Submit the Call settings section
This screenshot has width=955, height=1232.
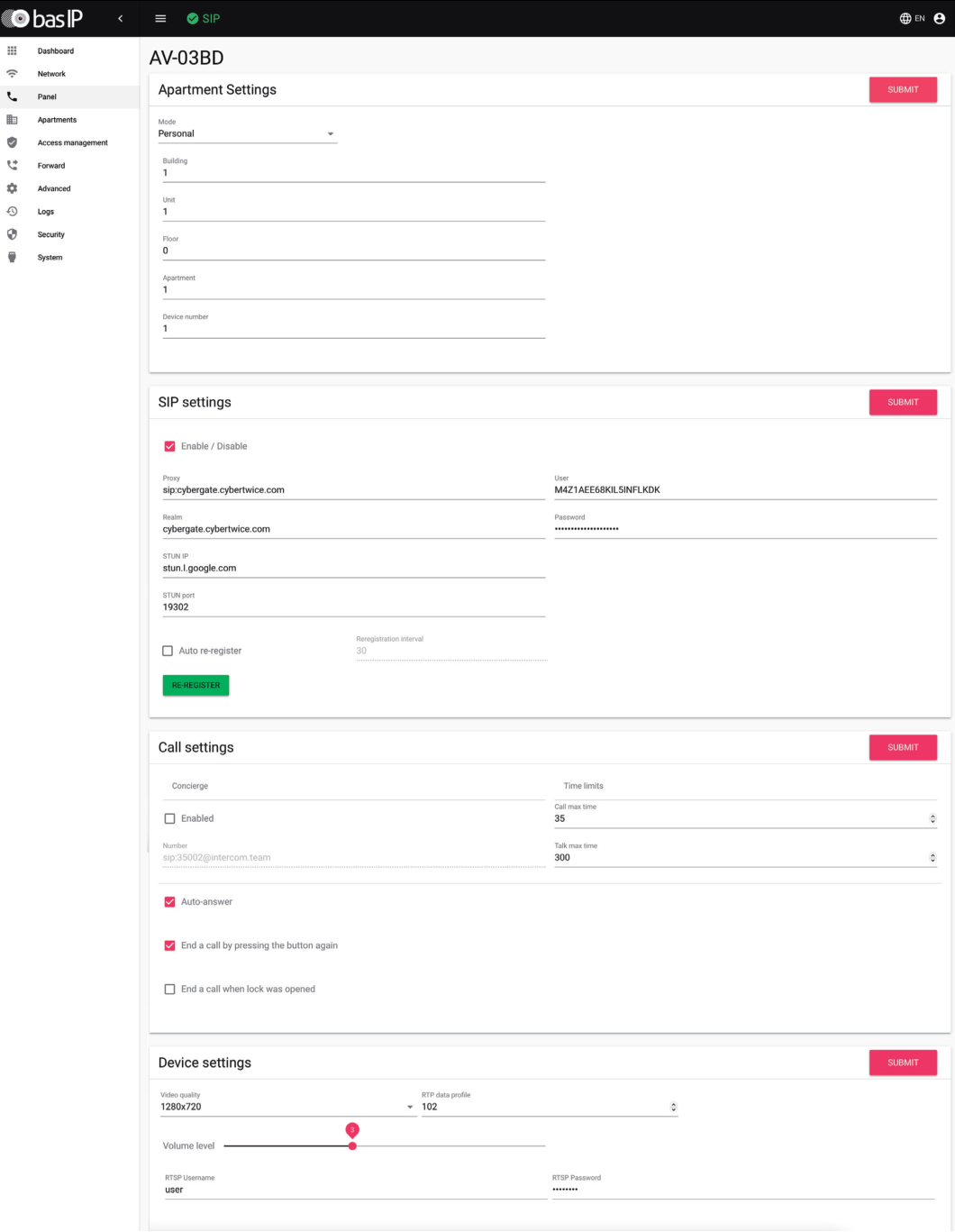tap(902, 747)
